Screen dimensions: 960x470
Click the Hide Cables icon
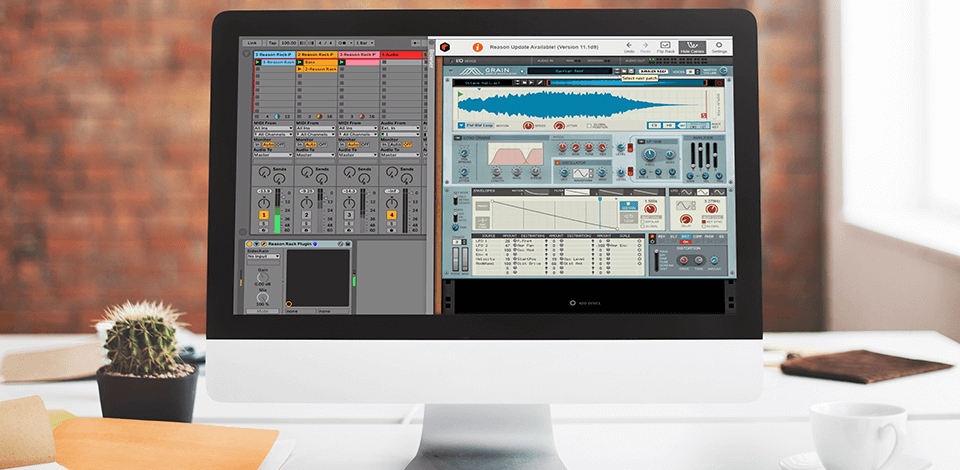(x=691, y=45)
